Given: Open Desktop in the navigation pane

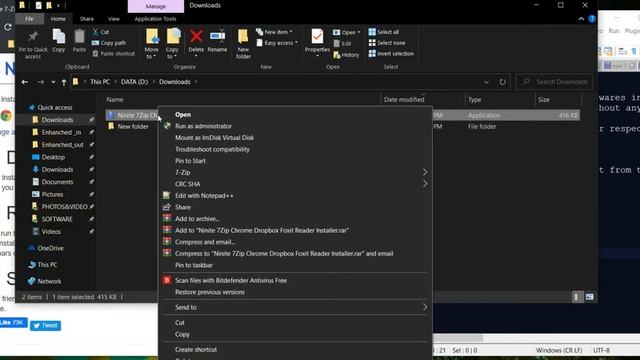Looking at the screenshot, I should (x=53, y=157).
